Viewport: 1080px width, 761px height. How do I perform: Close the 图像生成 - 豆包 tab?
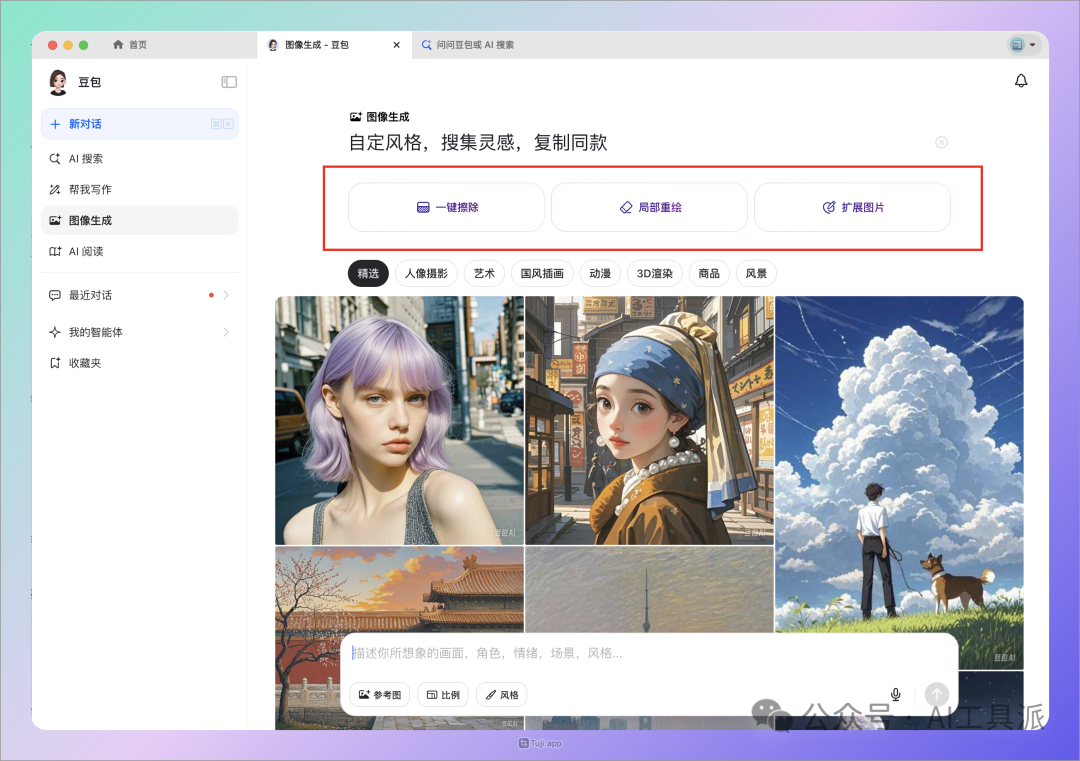tap(397, 45)
